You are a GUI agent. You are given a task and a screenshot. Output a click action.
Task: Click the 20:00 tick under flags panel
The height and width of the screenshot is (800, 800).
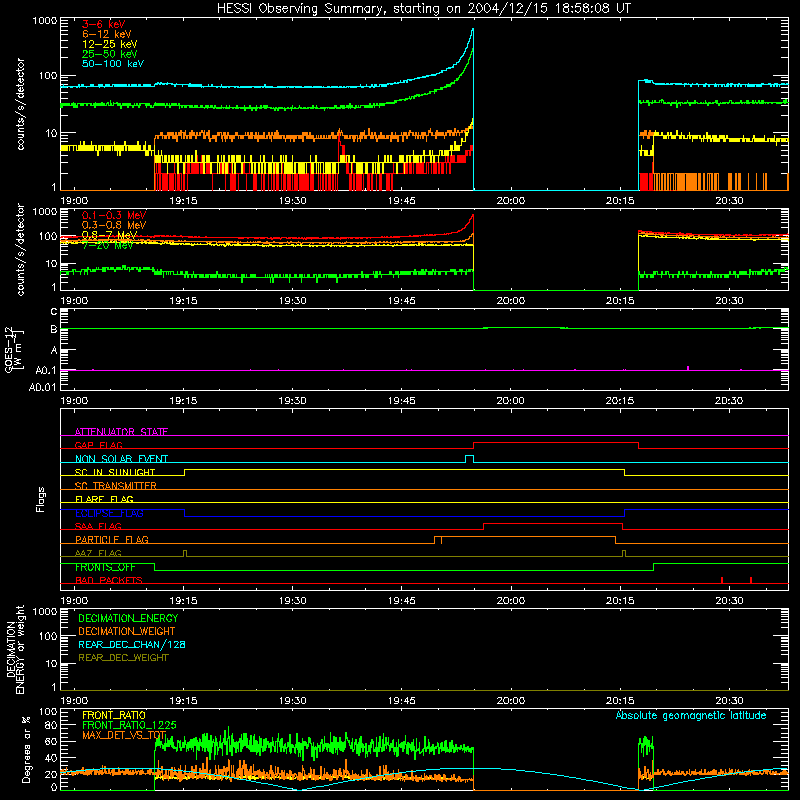pos(511,601)
